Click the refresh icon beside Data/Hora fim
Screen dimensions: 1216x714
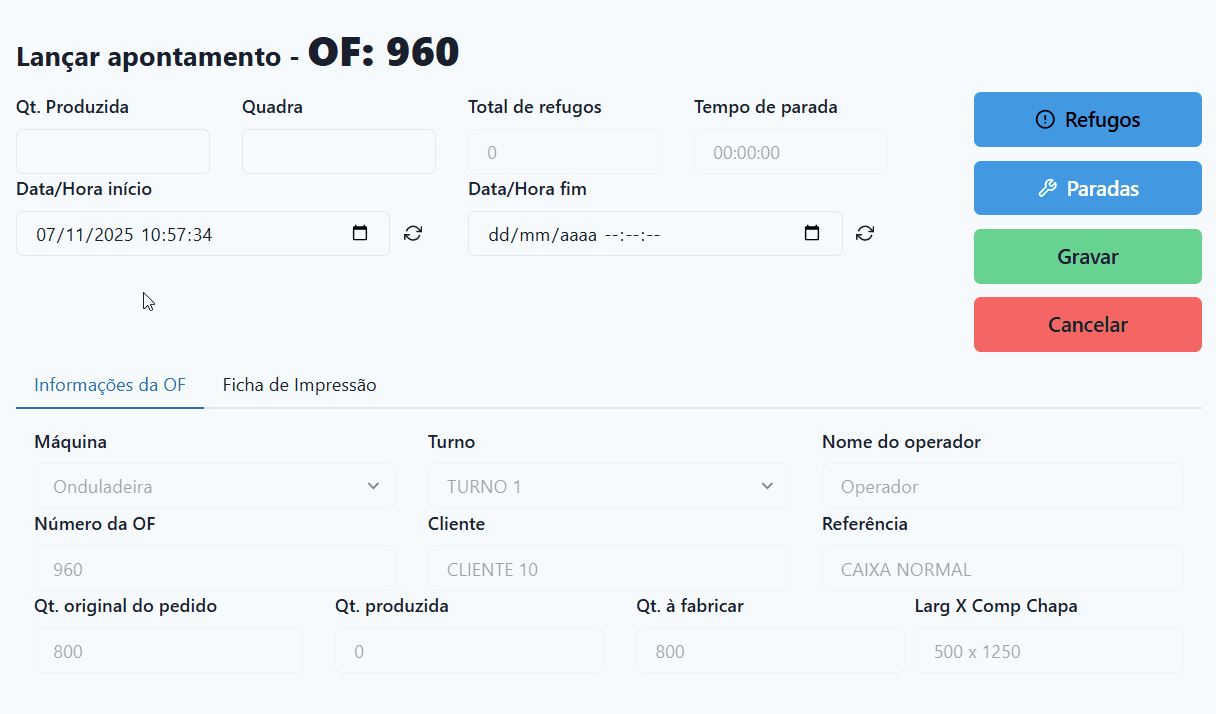tap(864, 232)
